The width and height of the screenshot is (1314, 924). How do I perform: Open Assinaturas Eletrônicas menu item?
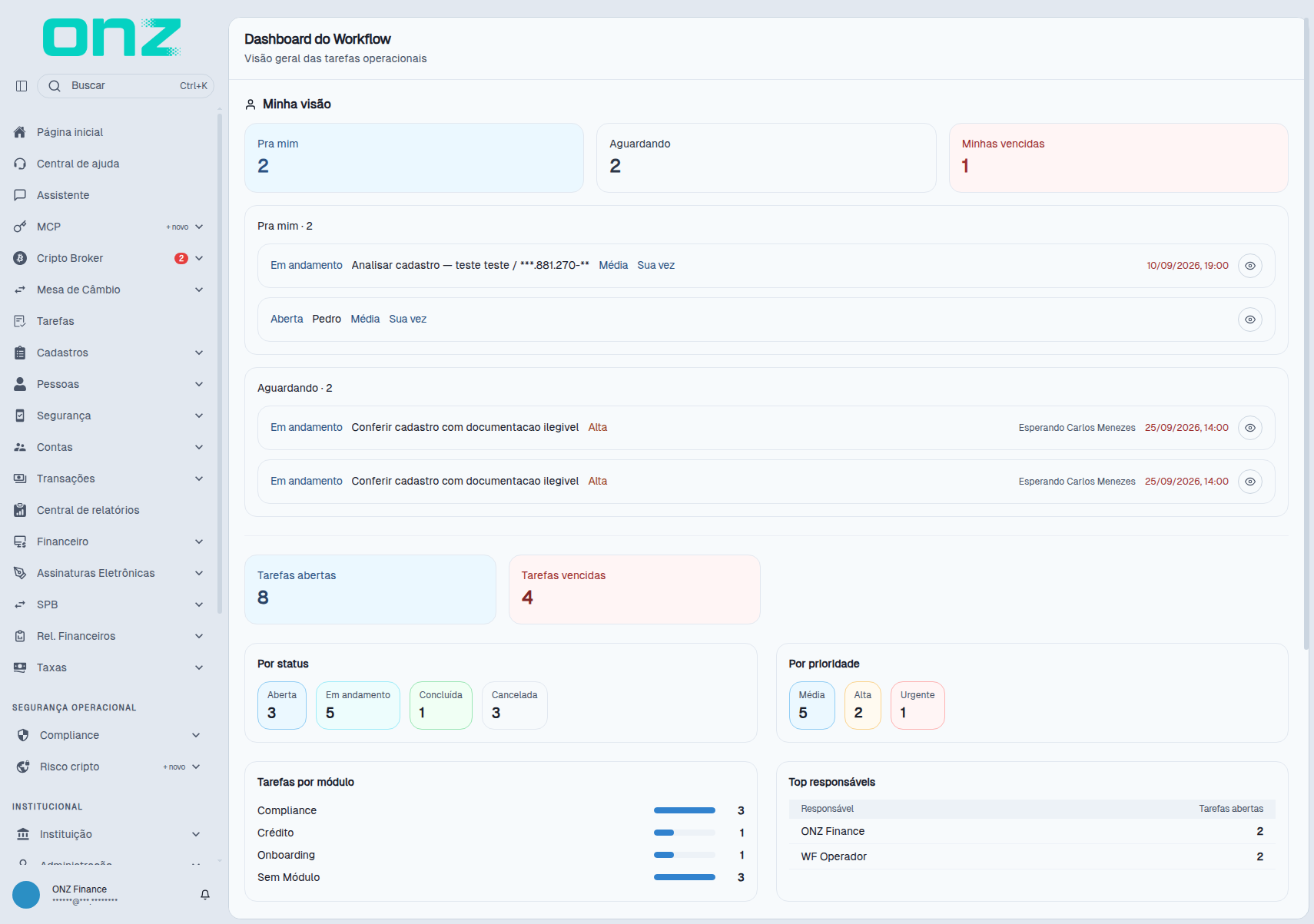click(108, 573)
